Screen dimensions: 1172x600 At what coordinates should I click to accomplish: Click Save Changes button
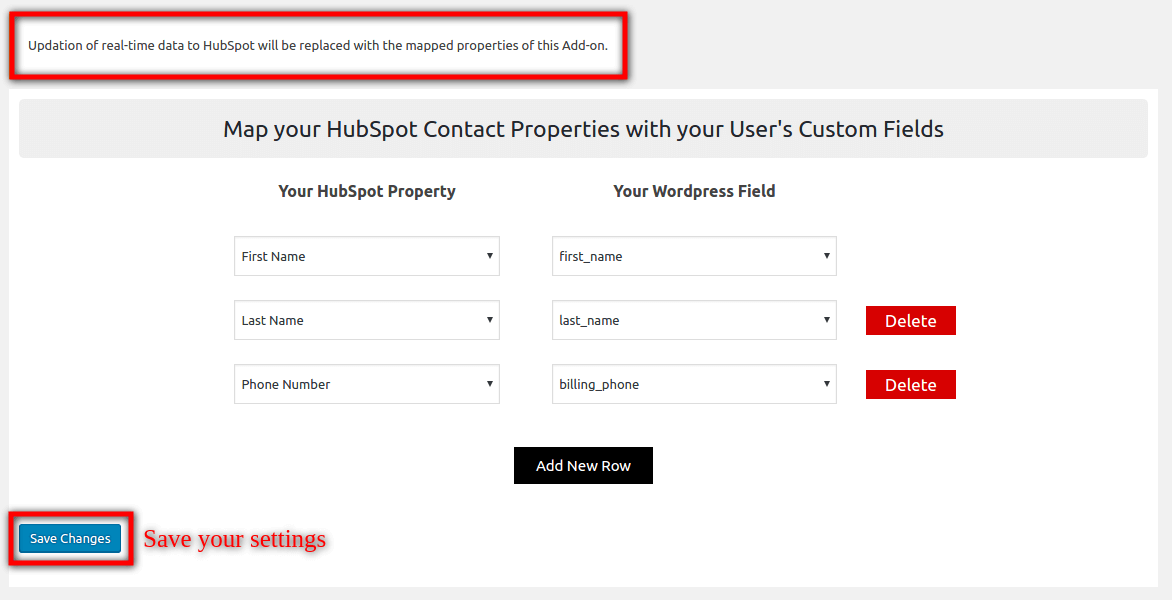70,539
